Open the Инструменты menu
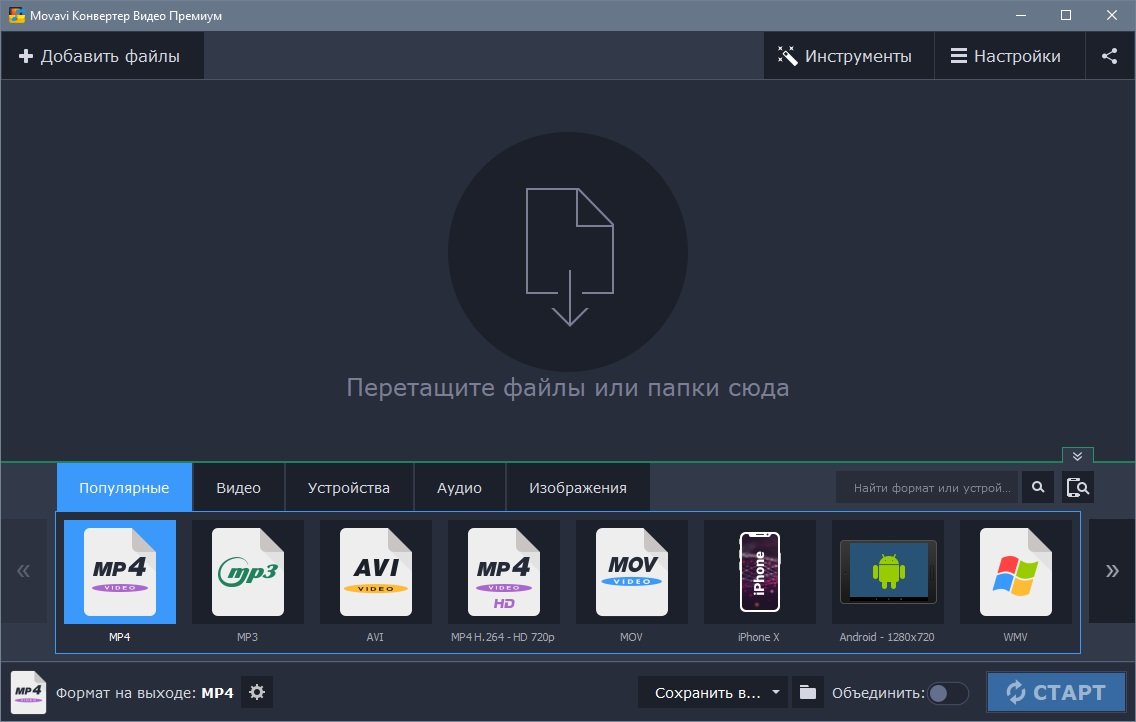 (x=846, y=56)
